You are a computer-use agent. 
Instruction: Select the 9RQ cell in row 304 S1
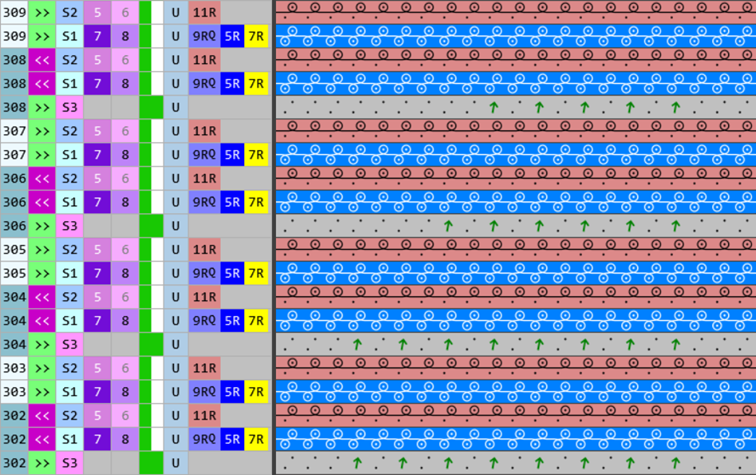coord(204,321)
